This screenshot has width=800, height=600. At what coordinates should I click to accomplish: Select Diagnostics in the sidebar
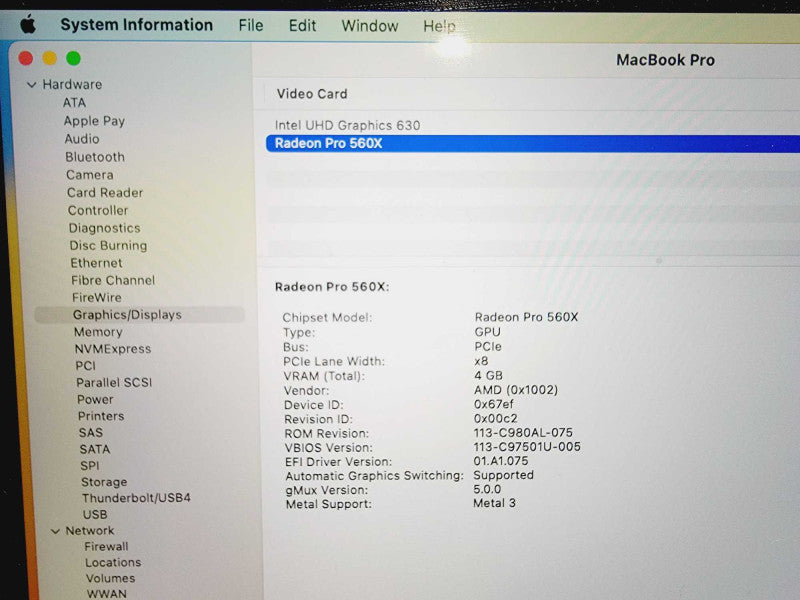(105, 228)
